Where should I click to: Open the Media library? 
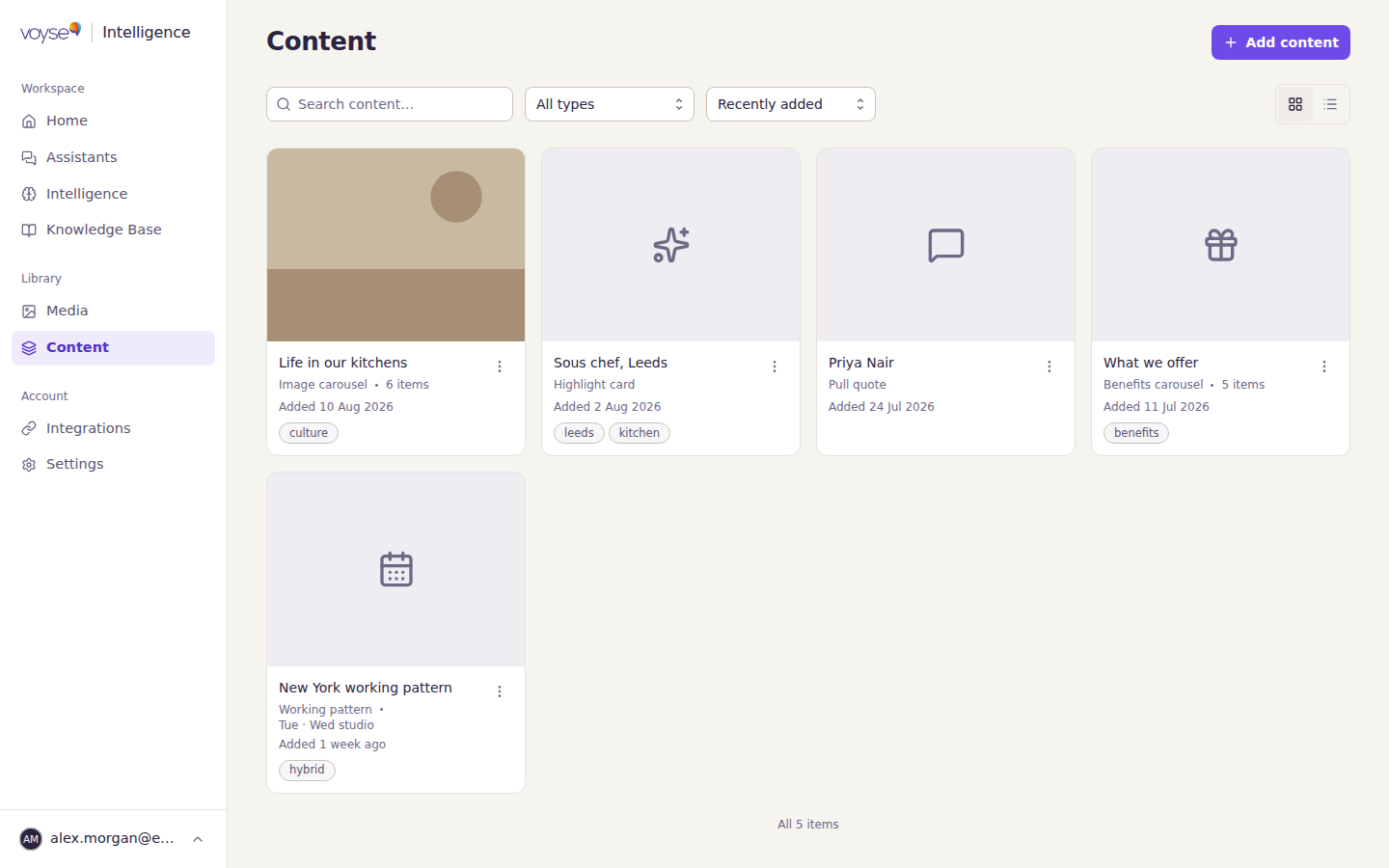(x=113, y=311)
